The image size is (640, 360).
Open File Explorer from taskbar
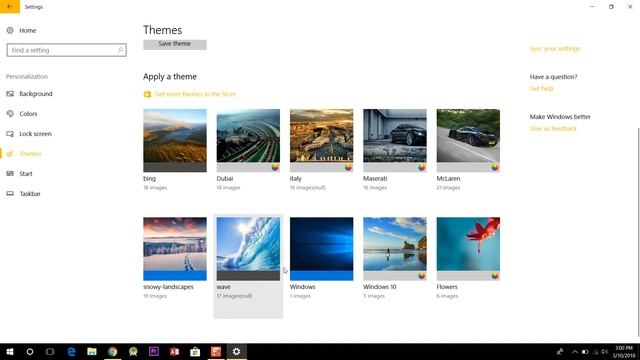pyautogui.click(x=92, y=351)
